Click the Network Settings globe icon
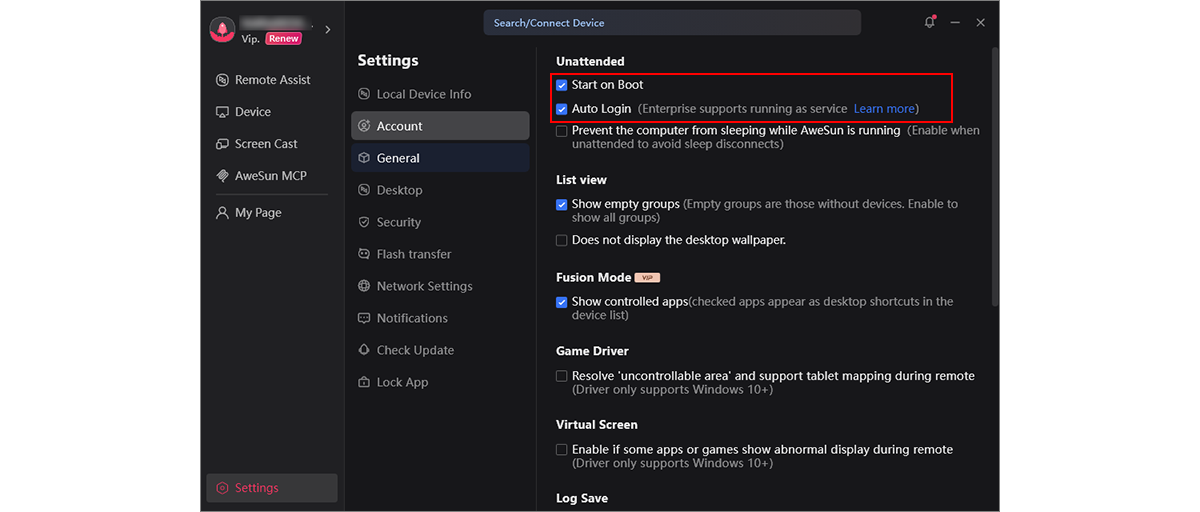The width and height of the screenshot is (1200, 512). 364,286
